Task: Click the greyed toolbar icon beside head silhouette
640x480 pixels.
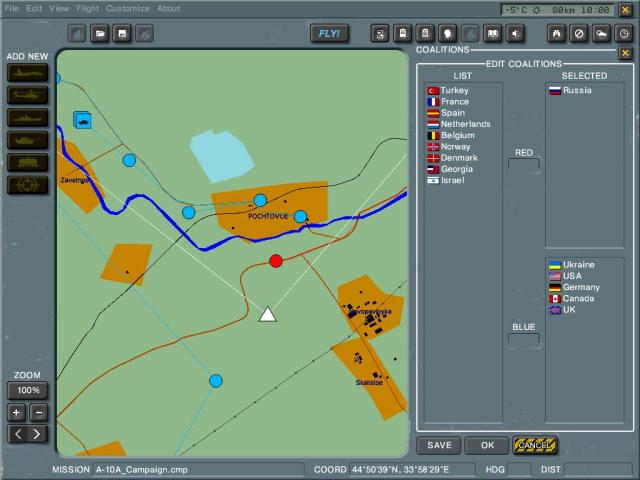Action: click(x=470, y=33)
